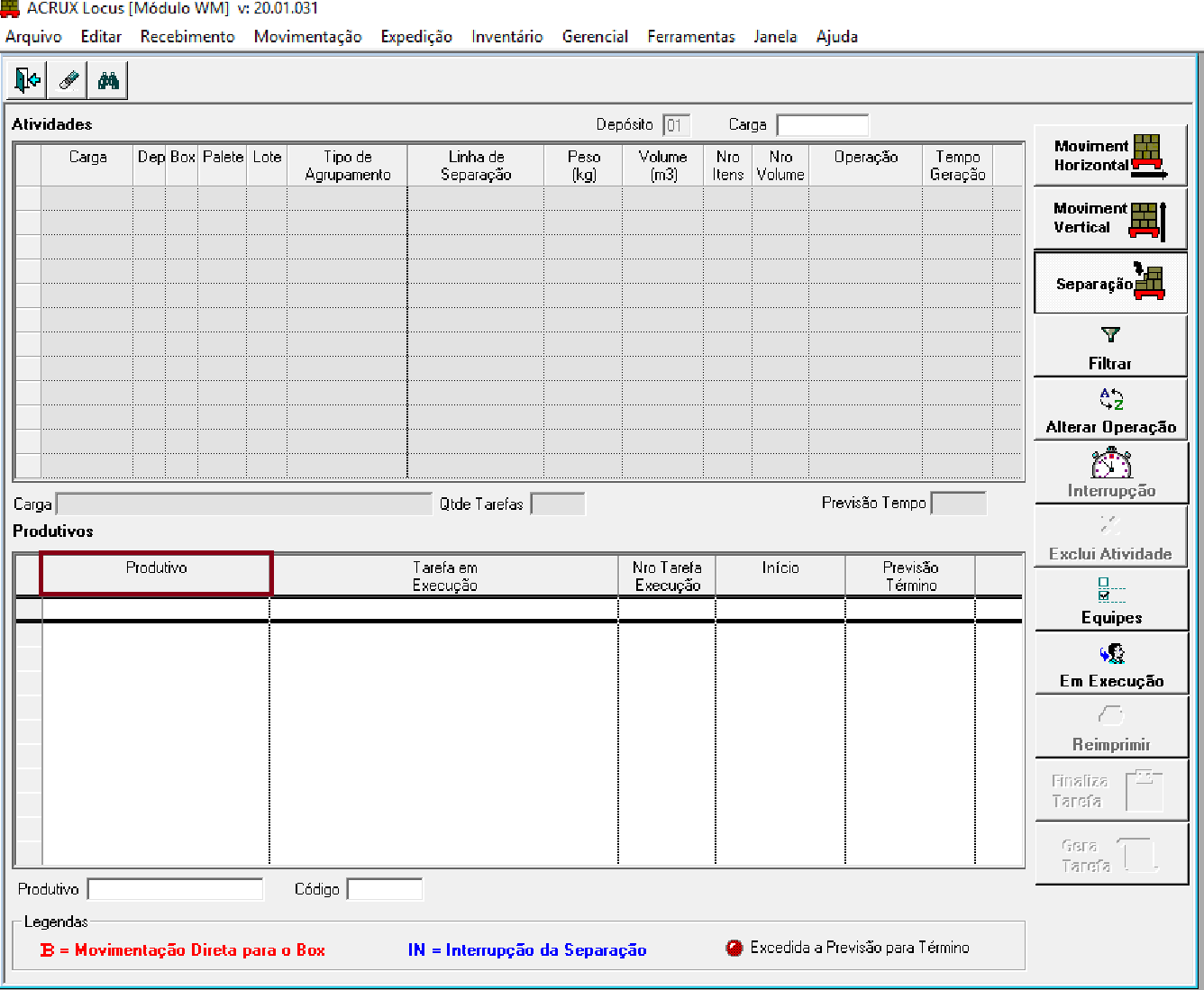
Task: Open the Ajuda menu
Action: (837, 37)
